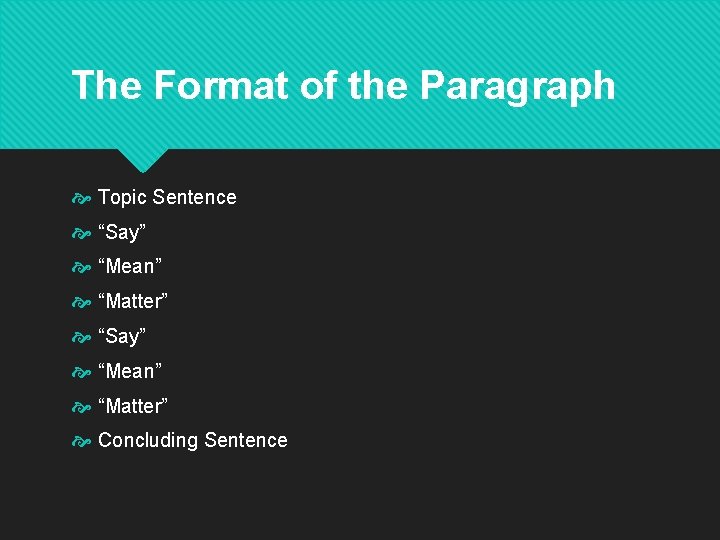Select the second "Mean" text

(128, 371)
